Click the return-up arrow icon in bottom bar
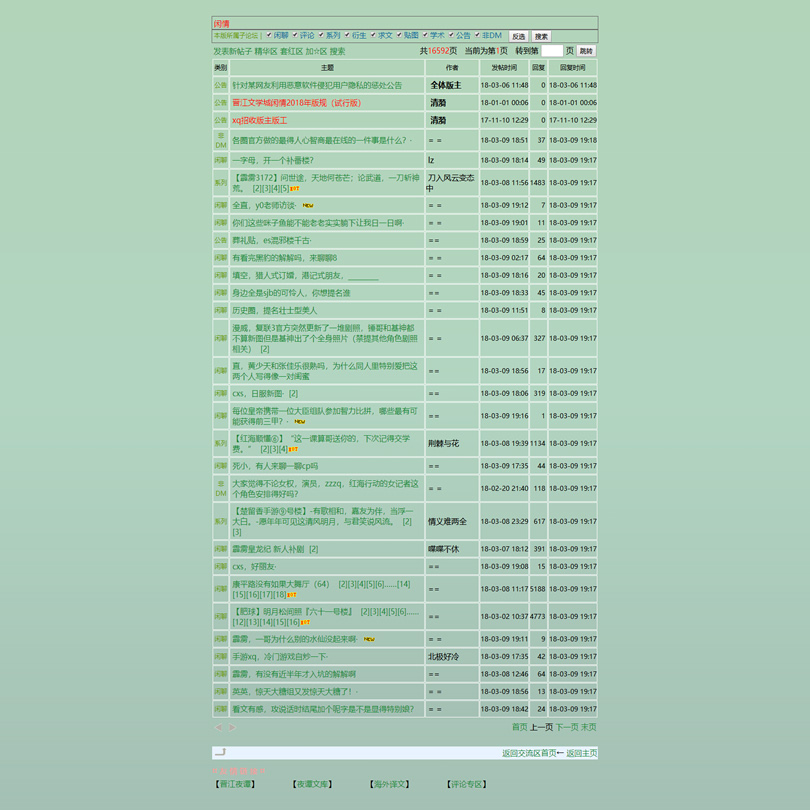The image size is (810, 810). (221, 752)
